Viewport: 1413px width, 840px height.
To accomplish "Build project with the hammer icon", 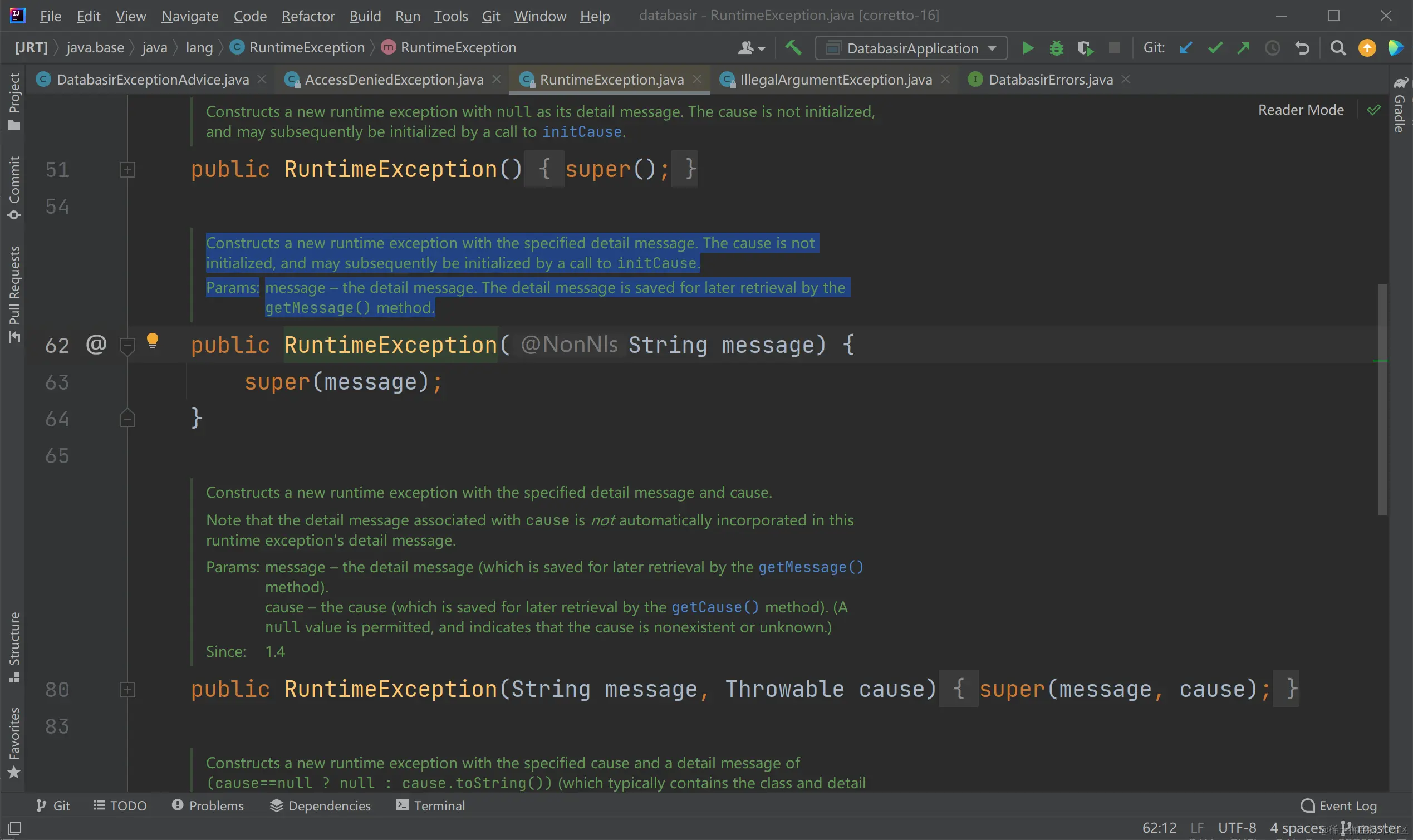I will pyautogui.click(x=793, y=47).
